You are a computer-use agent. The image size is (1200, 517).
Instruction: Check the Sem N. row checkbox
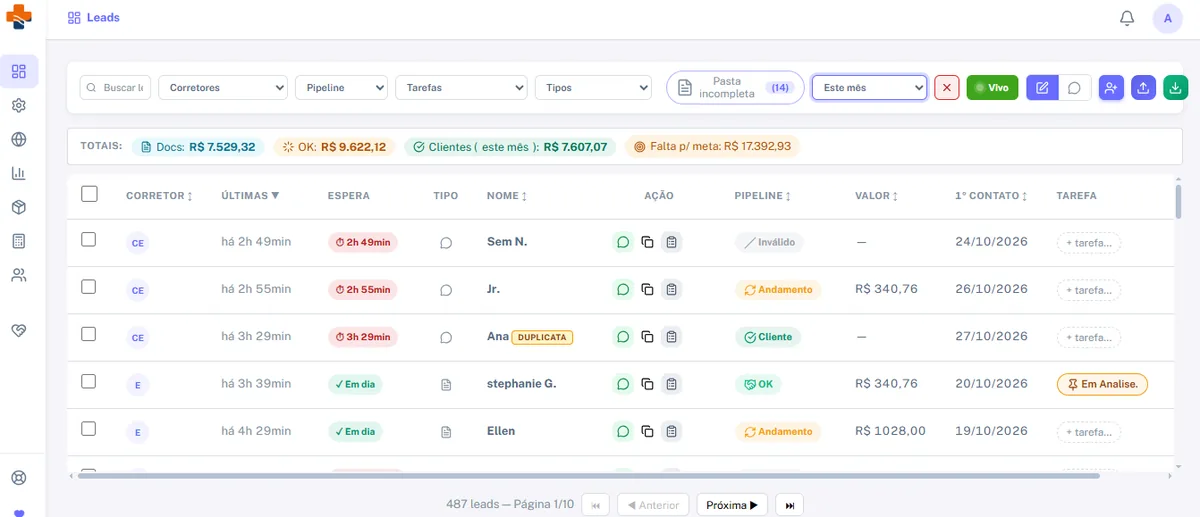[x=89, y=240]
